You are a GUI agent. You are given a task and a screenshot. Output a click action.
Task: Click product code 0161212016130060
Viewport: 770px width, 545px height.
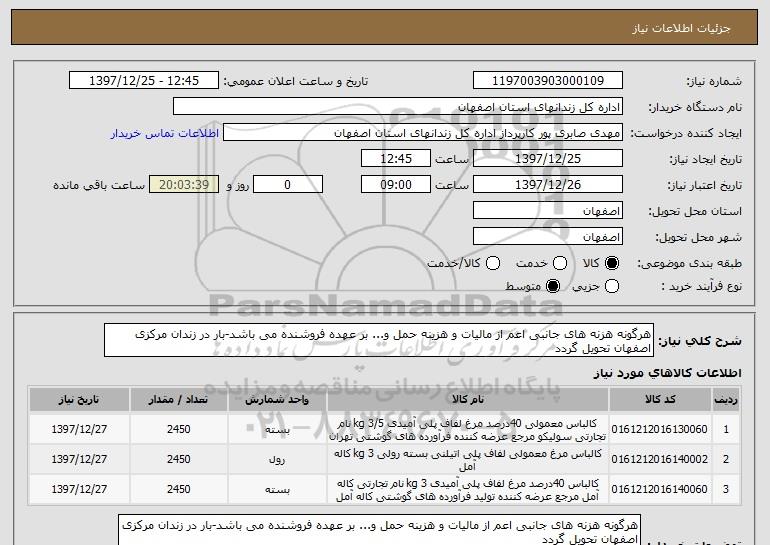pos(660,430)
